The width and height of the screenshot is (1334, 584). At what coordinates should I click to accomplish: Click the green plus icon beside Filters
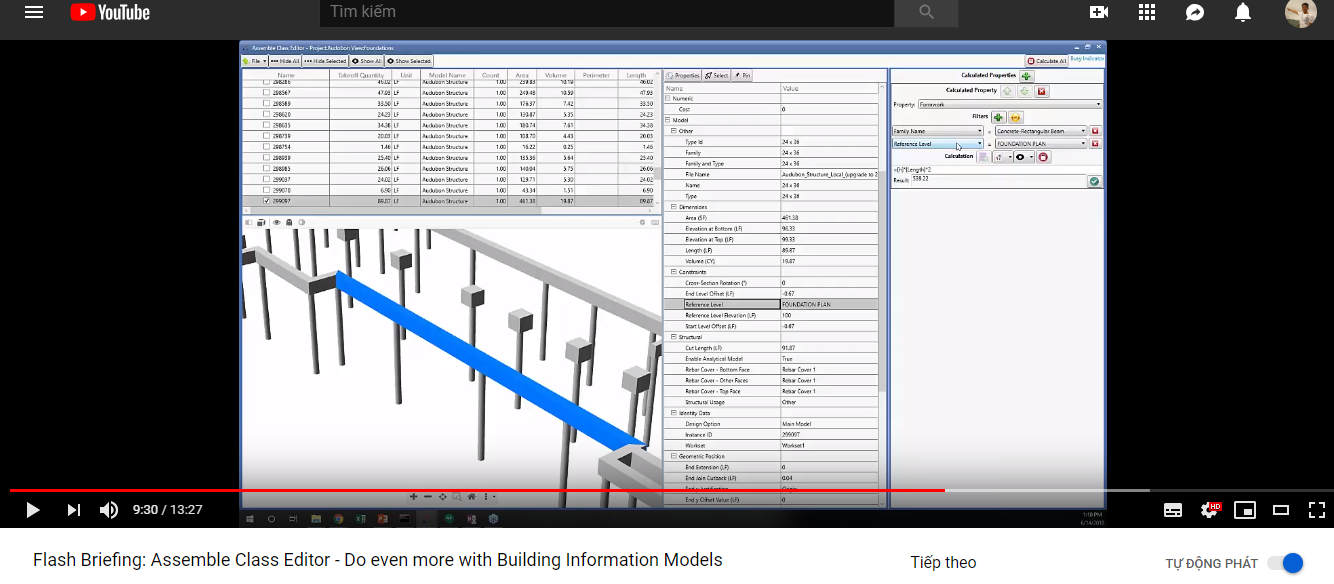998,117
